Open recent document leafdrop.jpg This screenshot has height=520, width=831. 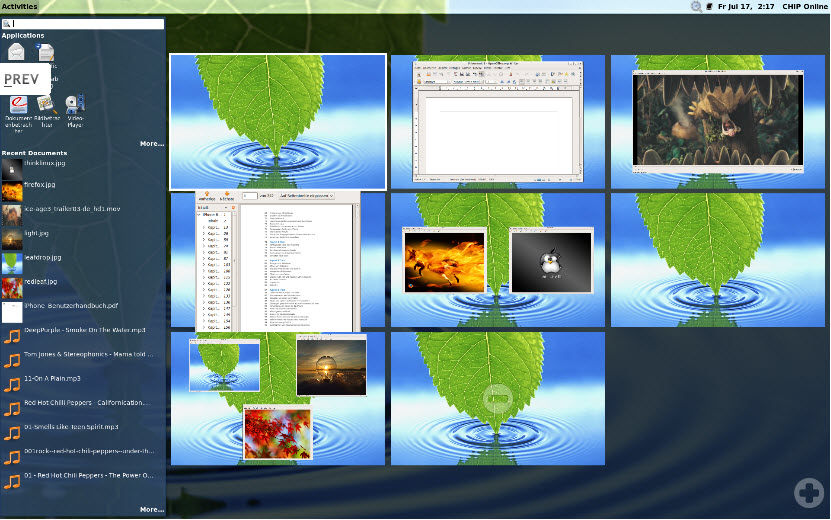pyautogui.click(x=32, y=264)
